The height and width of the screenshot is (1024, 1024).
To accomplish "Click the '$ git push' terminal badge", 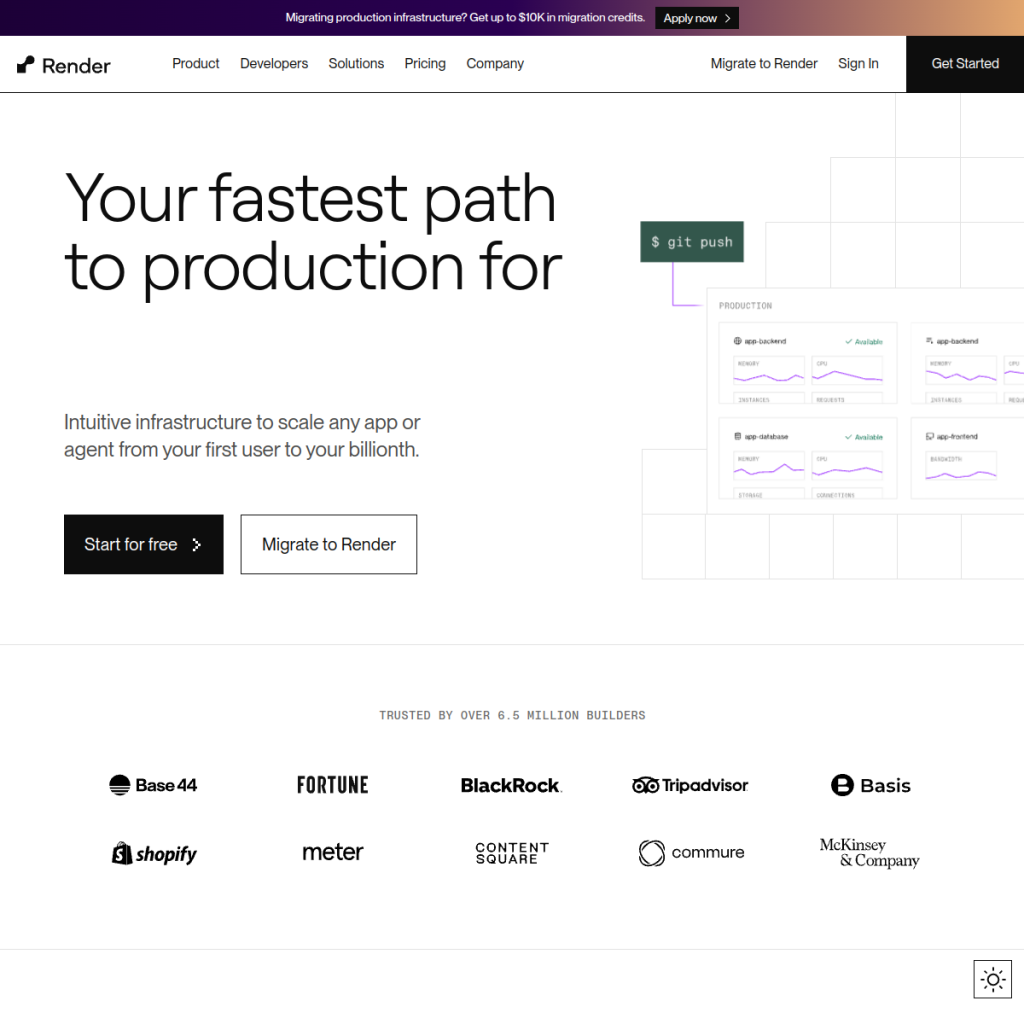I will coord(692,242).
